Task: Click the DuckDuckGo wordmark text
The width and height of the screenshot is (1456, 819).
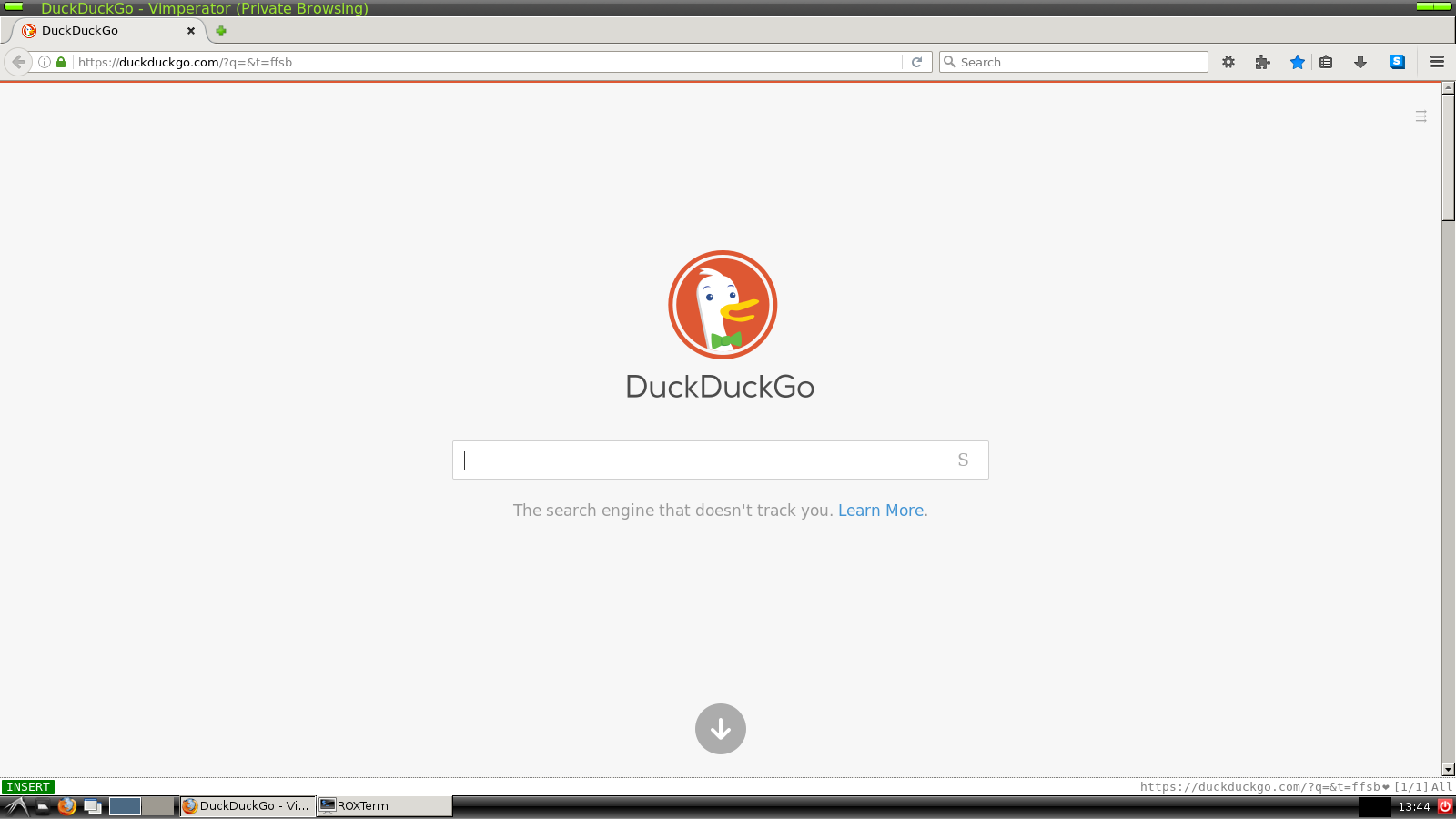Action: 720,388
